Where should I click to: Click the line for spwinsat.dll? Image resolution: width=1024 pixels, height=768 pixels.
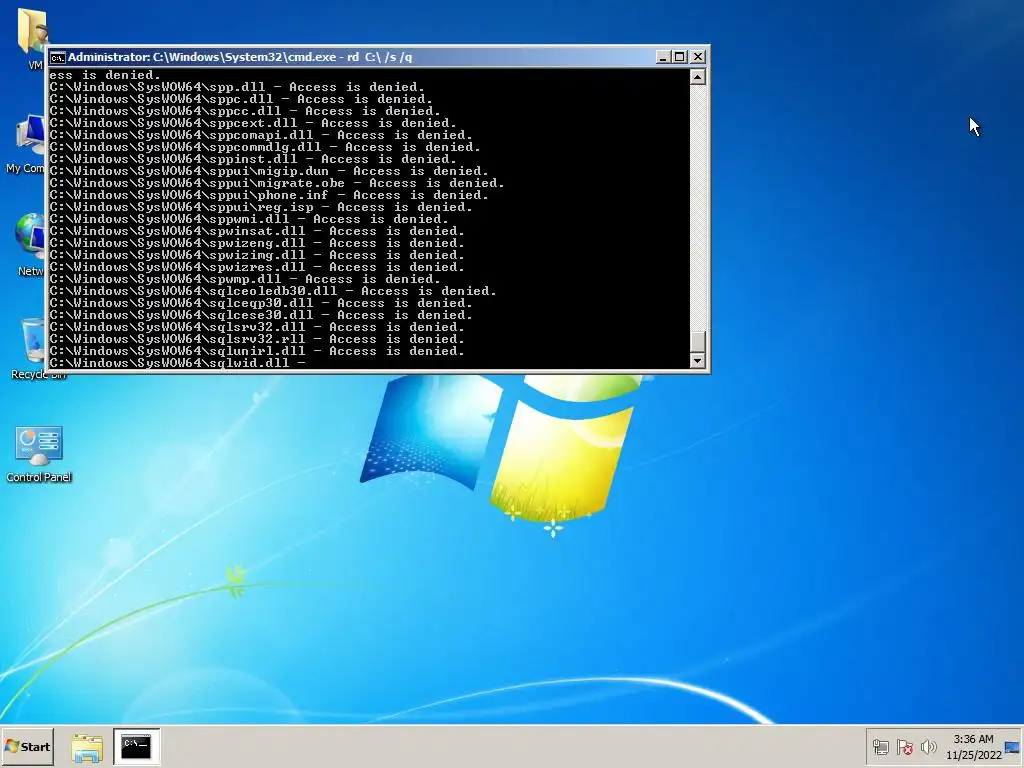[x=257, y=231]
